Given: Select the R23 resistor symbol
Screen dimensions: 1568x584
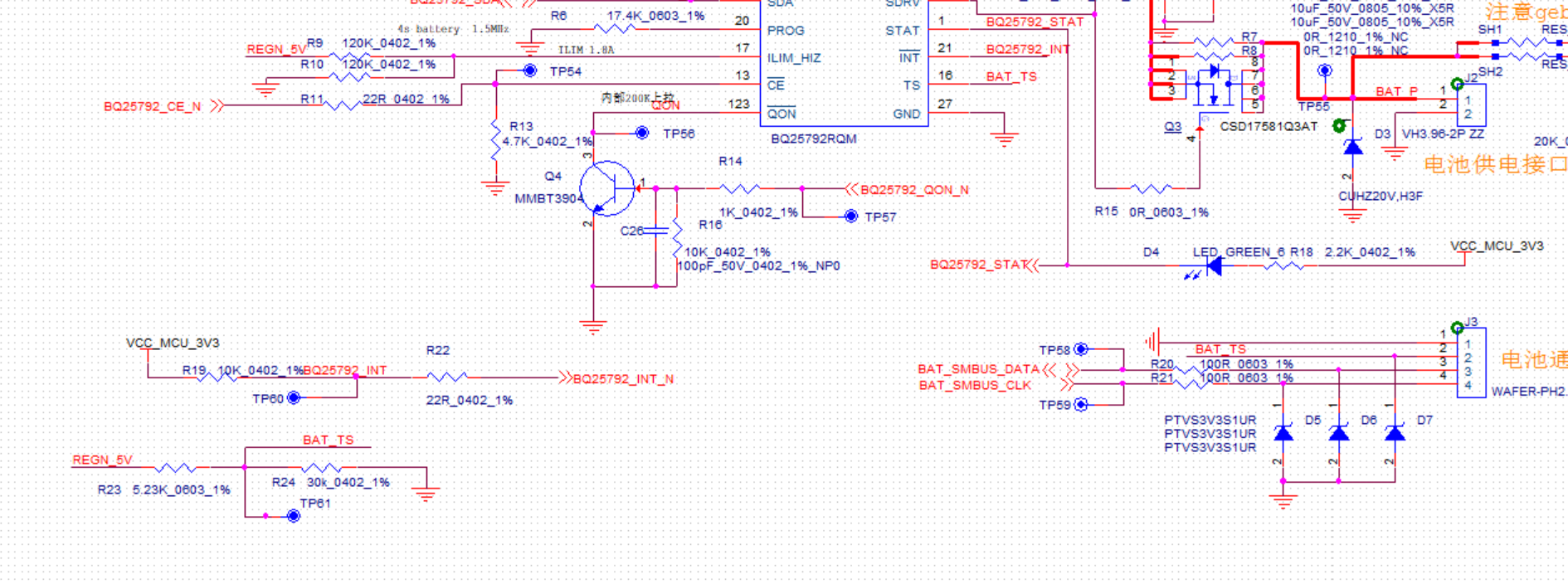Looking at the screenshot, I should 177,468.
